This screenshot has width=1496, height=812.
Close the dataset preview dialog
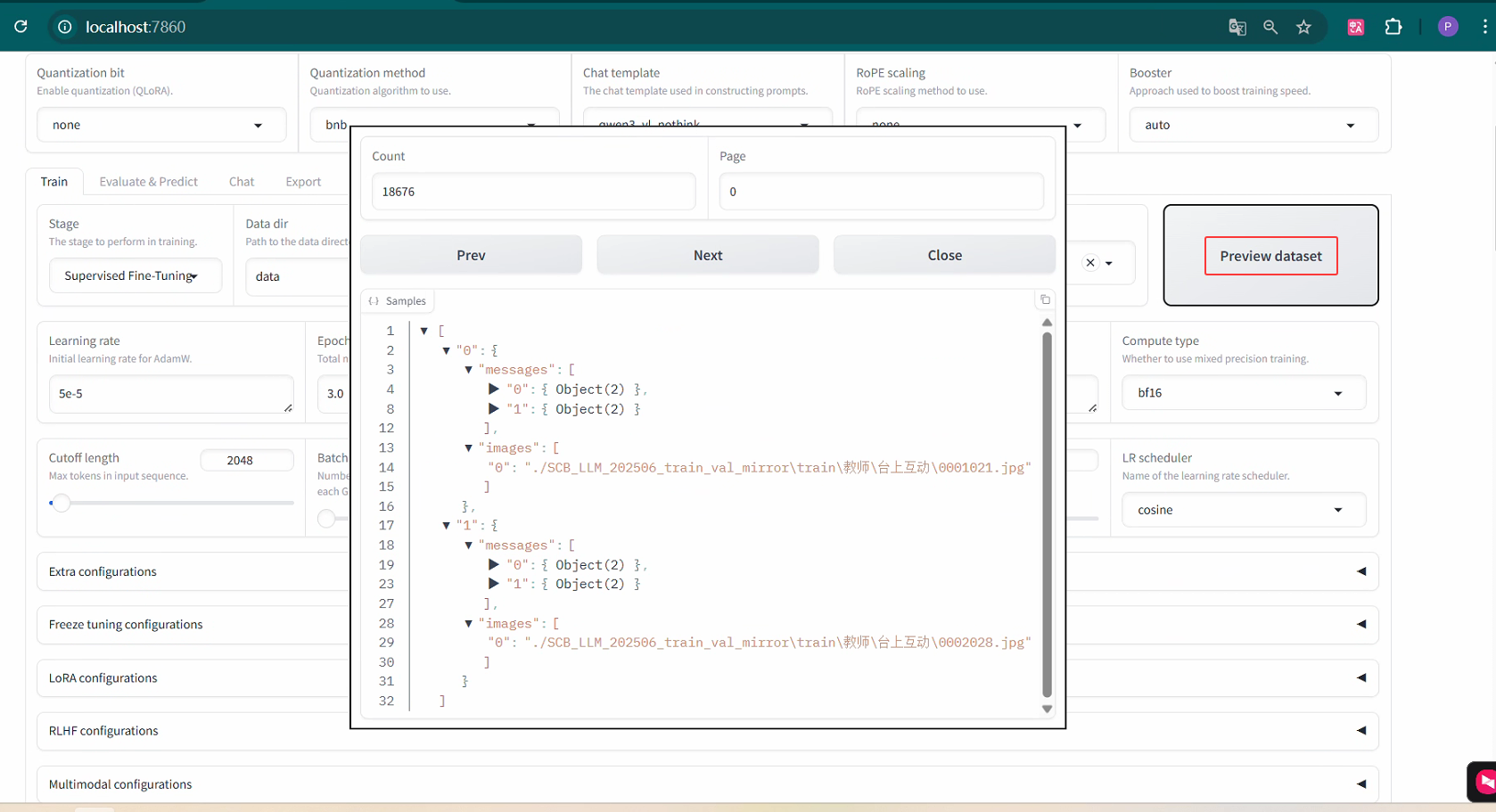click(944, 255)
